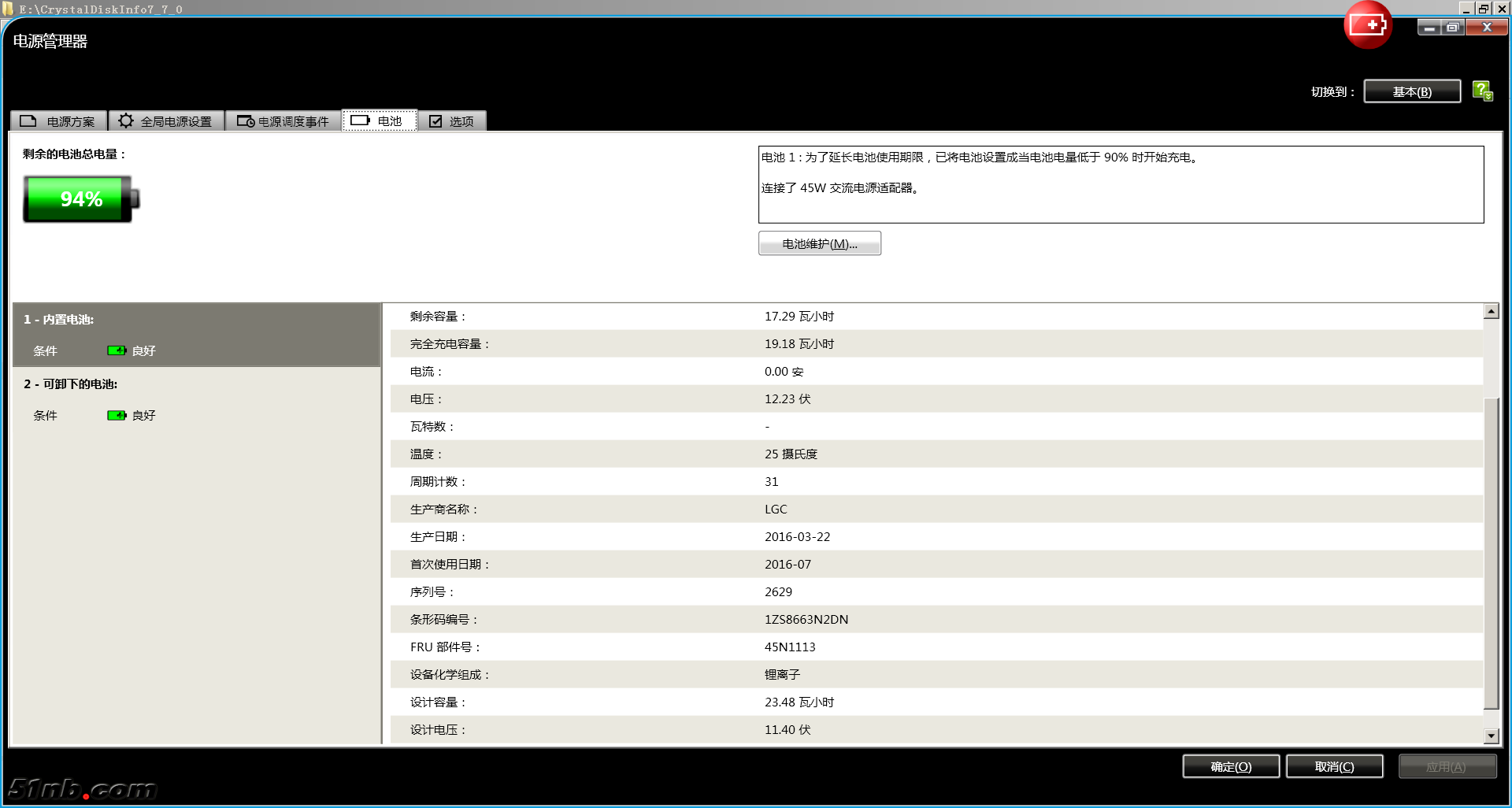Image resolution: width=1512 pixels, height=808 pixels.
Task: Click the 94% battery level indicator
Action: coord(81,199)
